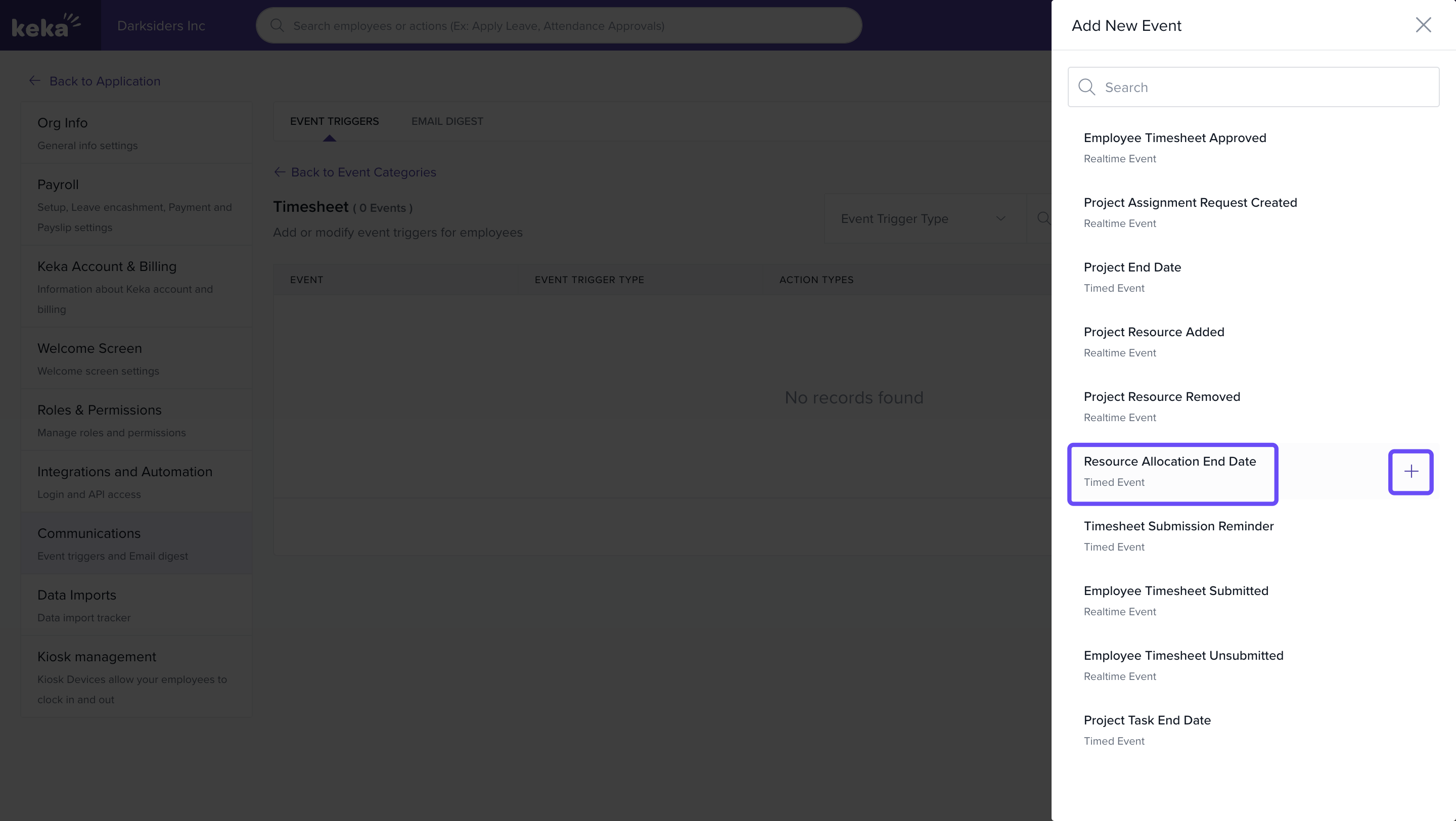The height and width of the screenshot is (821, 1456).
Task: Choose the Project End Date timed event
Action: (x=1132, y=277)
